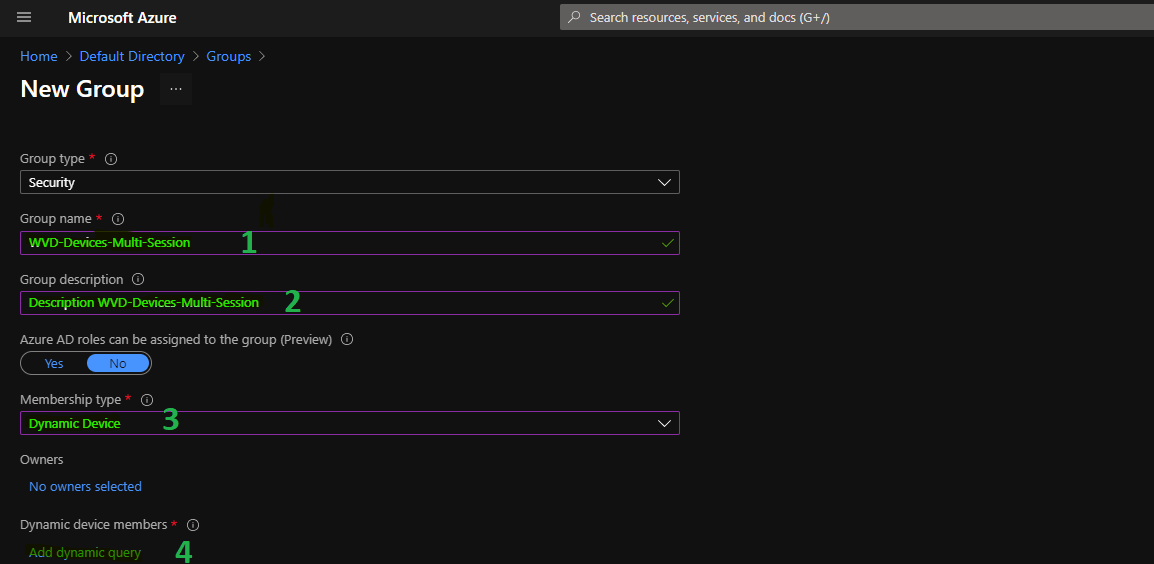Go to Home breadcrumb
Screen dimensions: 1154x564
click(39, 56)
